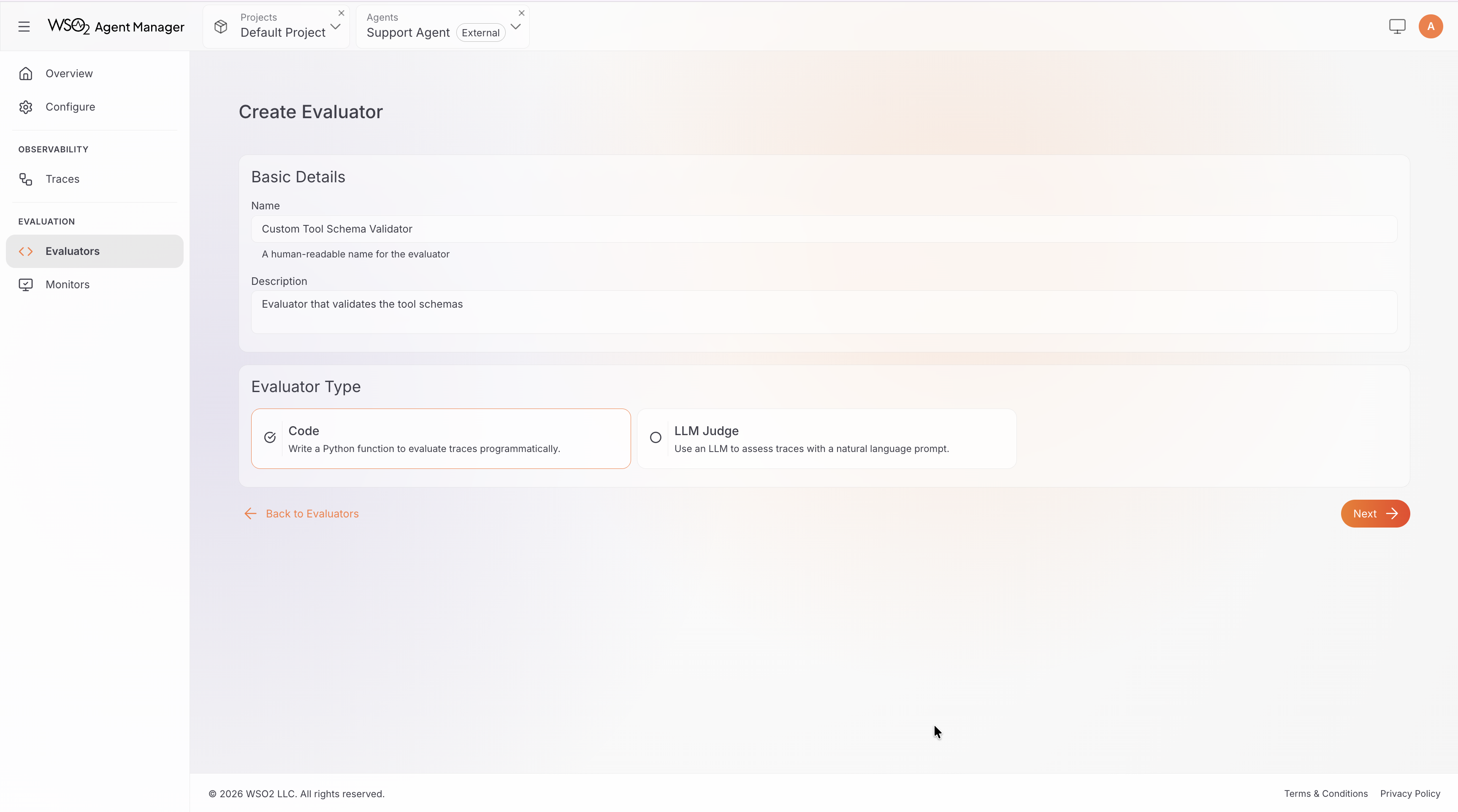
Task: Click the WSO2 Agent Manager logo
Action: (x=116, y=27)
